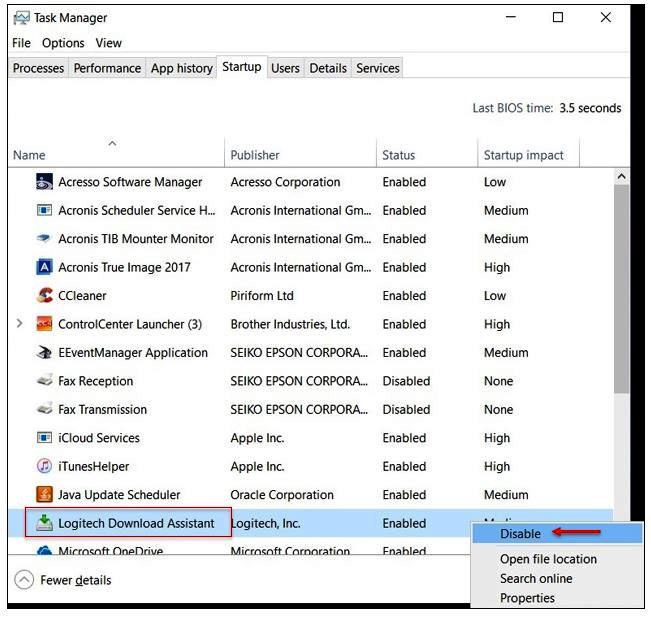651x617 pixels.
Task: Choose Disable in the context menu
Action: [x=557, y=534]
